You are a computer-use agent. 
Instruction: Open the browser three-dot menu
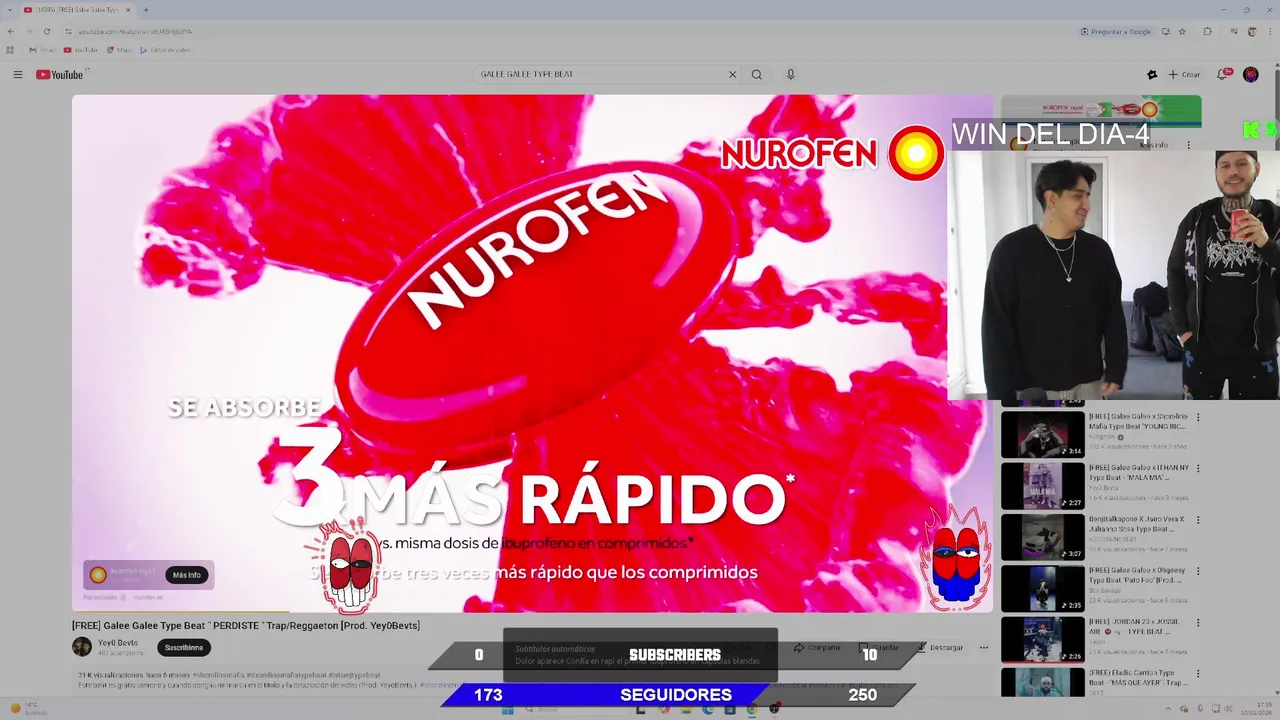(x=1270, y=31)
